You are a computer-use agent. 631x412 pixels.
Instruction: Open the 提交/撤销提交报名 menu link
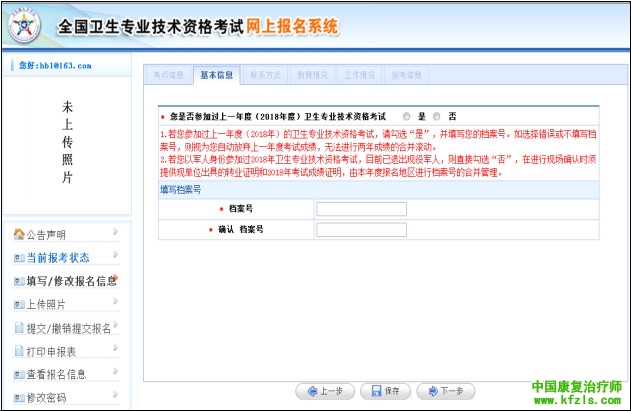click(x=69, y=329)
